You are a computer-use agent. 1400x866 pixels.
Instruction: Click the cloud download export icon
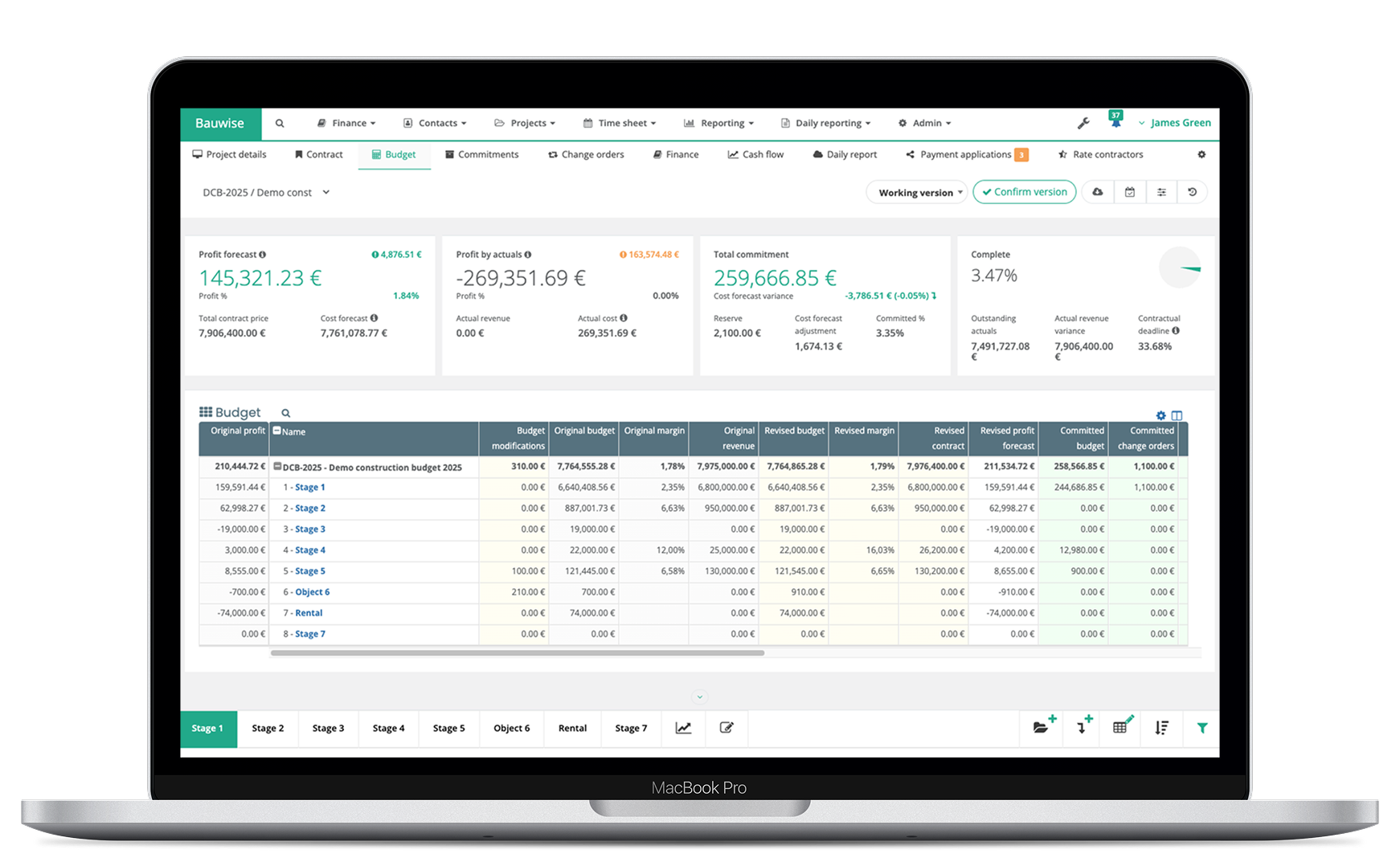tap(1097, 192)
